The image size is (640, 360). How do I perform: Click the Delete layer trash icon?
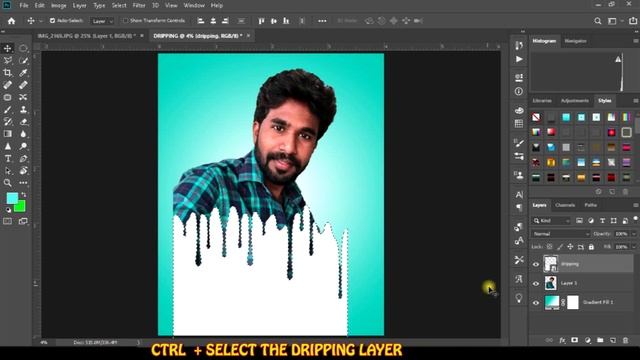(x=625, y=340)
